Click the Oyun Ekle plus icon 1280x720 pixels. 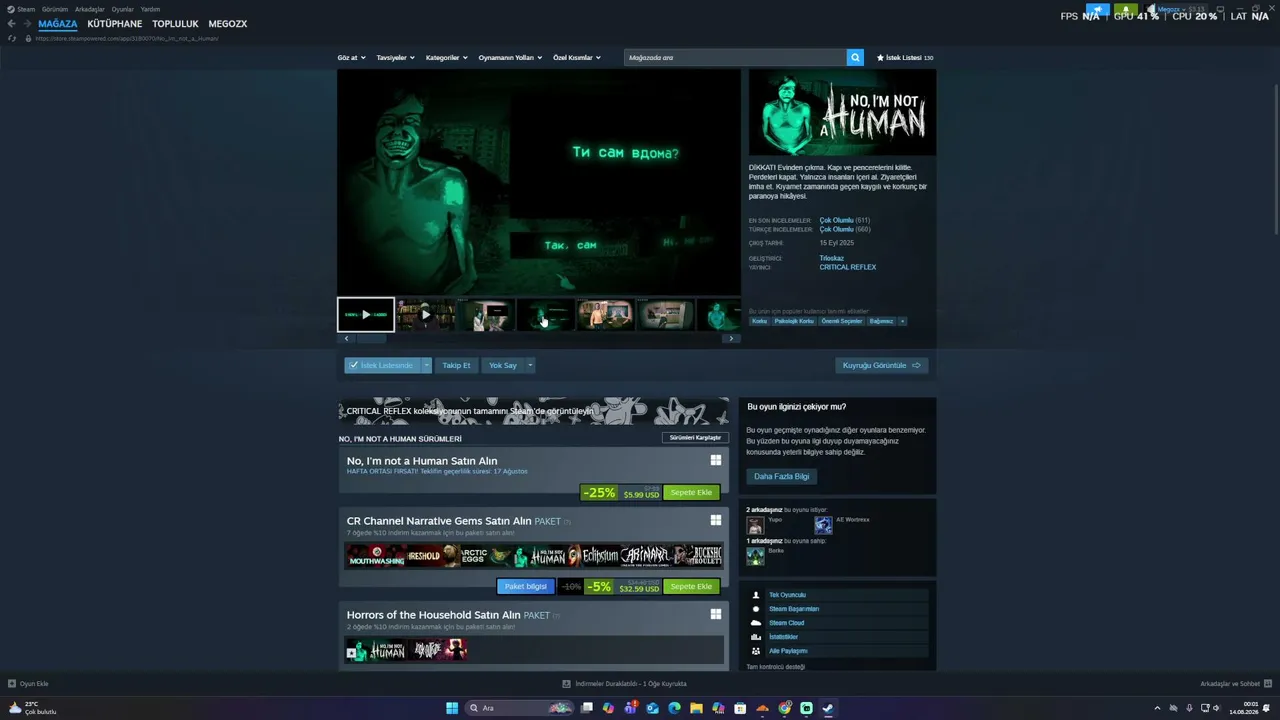tap(12, 684)
